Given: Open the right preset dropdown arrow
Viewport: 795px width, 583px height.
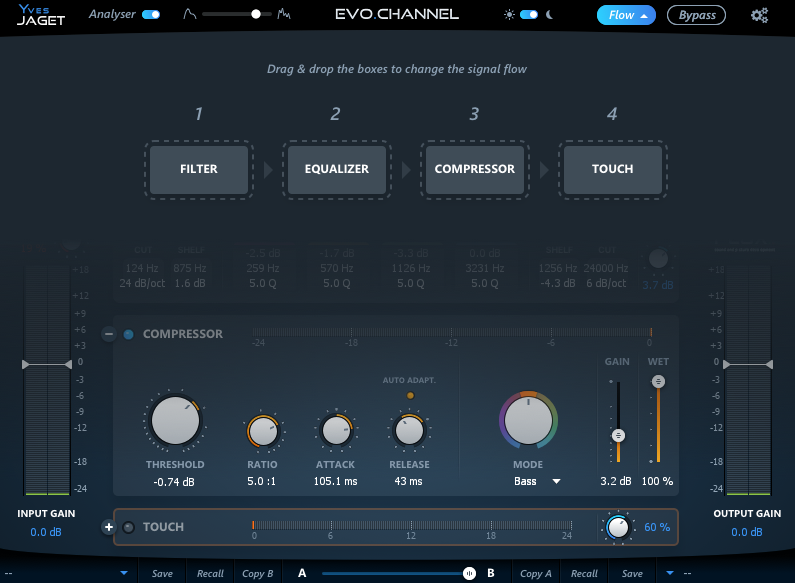Looking at the screenshot, I should [670, 573].
